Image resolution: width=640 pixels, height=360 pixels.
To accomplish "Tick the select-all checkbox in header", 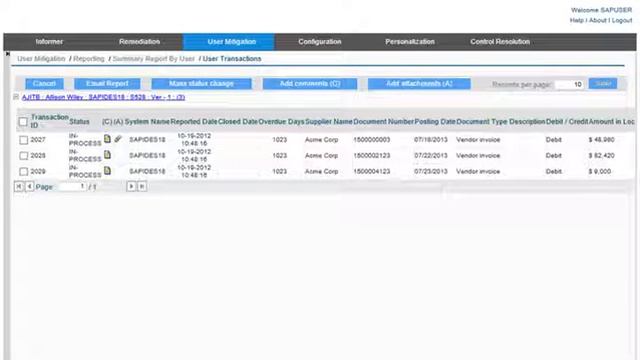I will (23, 122).
